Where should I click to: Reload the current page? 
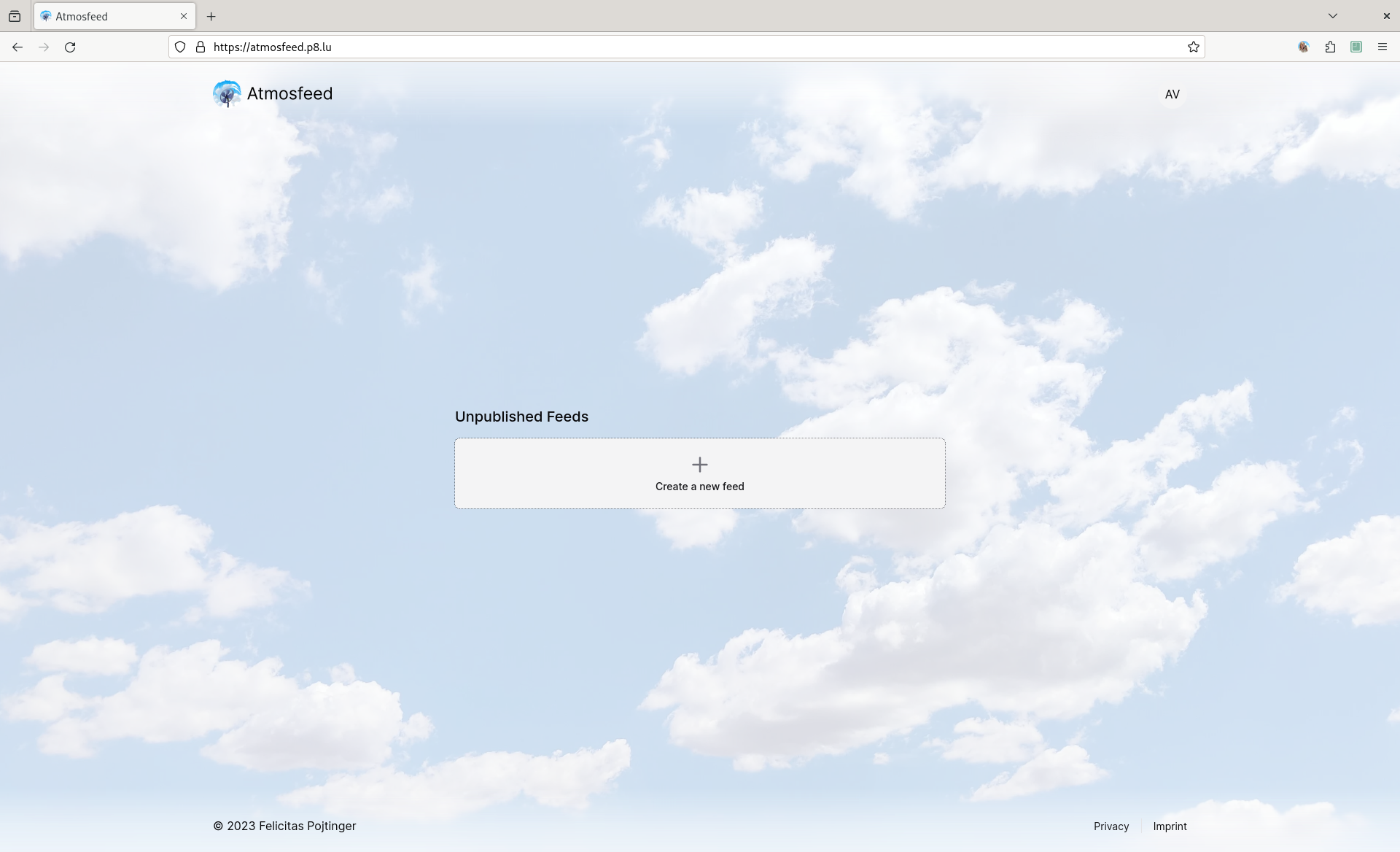click(70, 47)
